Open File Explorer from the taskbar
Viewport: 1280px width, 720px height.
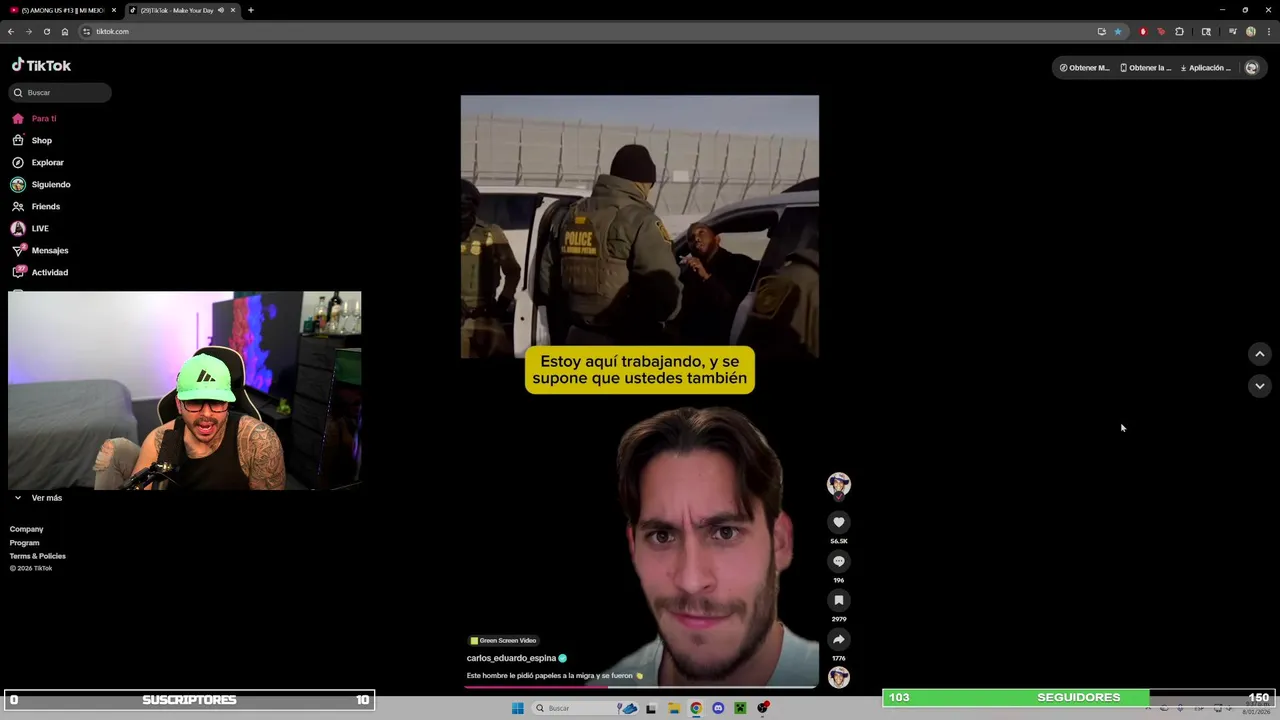pyautogui.click(x=674, y=708)
